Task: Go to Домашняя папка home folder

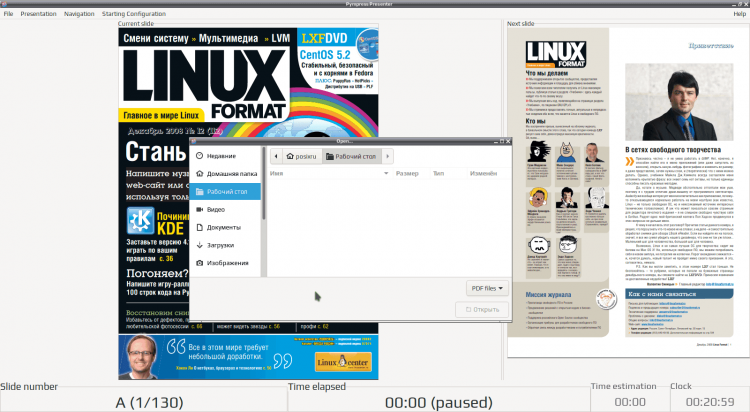Action: click(229, 173)
